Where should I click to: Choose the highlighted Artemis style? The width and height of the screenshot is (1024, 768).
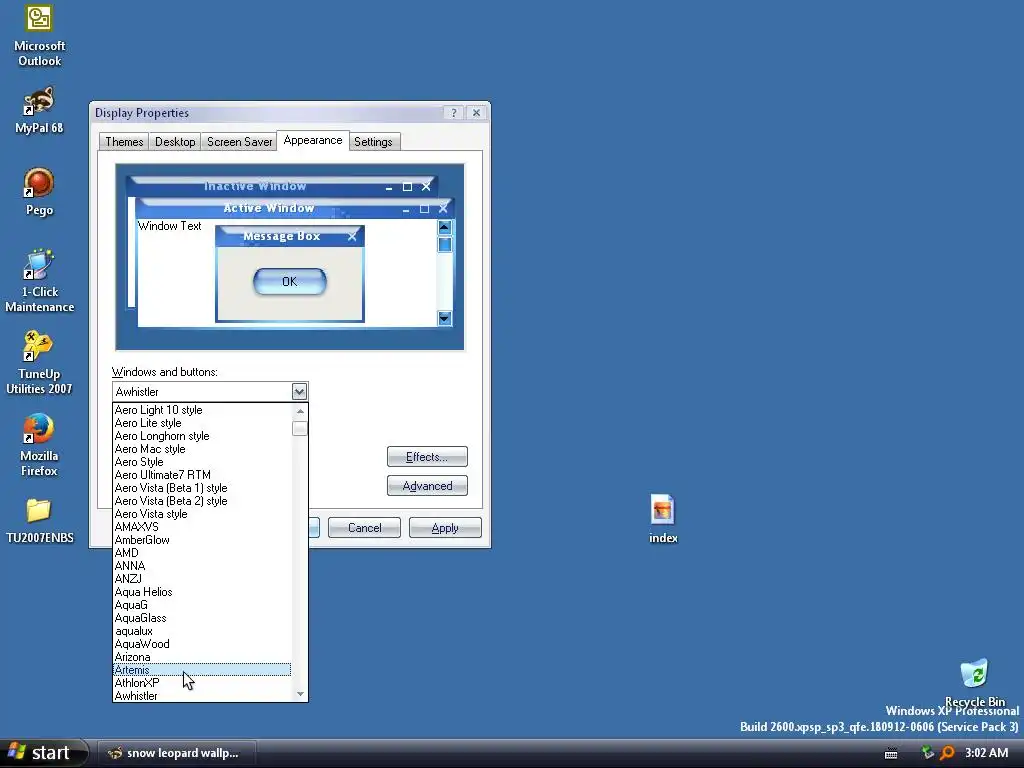[x=202, y=670]
